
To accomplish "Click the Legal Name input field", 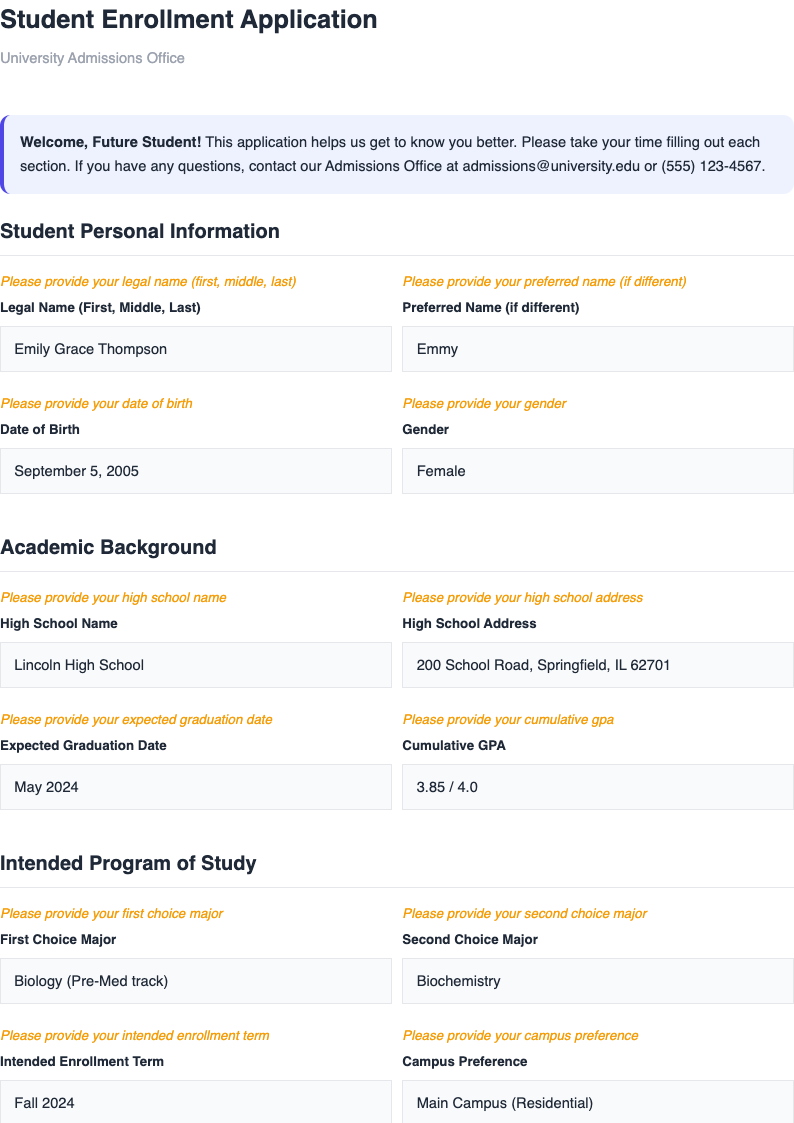I will click(196, 348).
